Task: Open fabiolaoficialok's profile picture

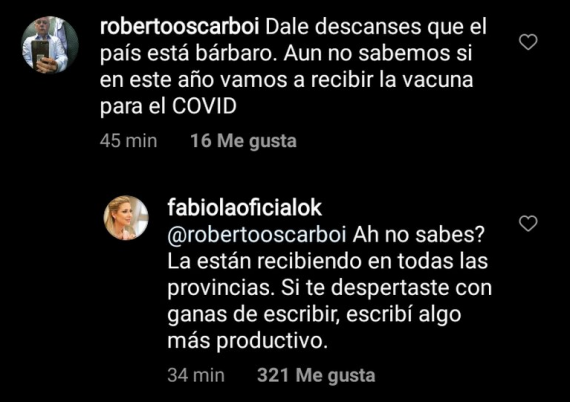Action: pyautogui.click(x=126, y=218)
